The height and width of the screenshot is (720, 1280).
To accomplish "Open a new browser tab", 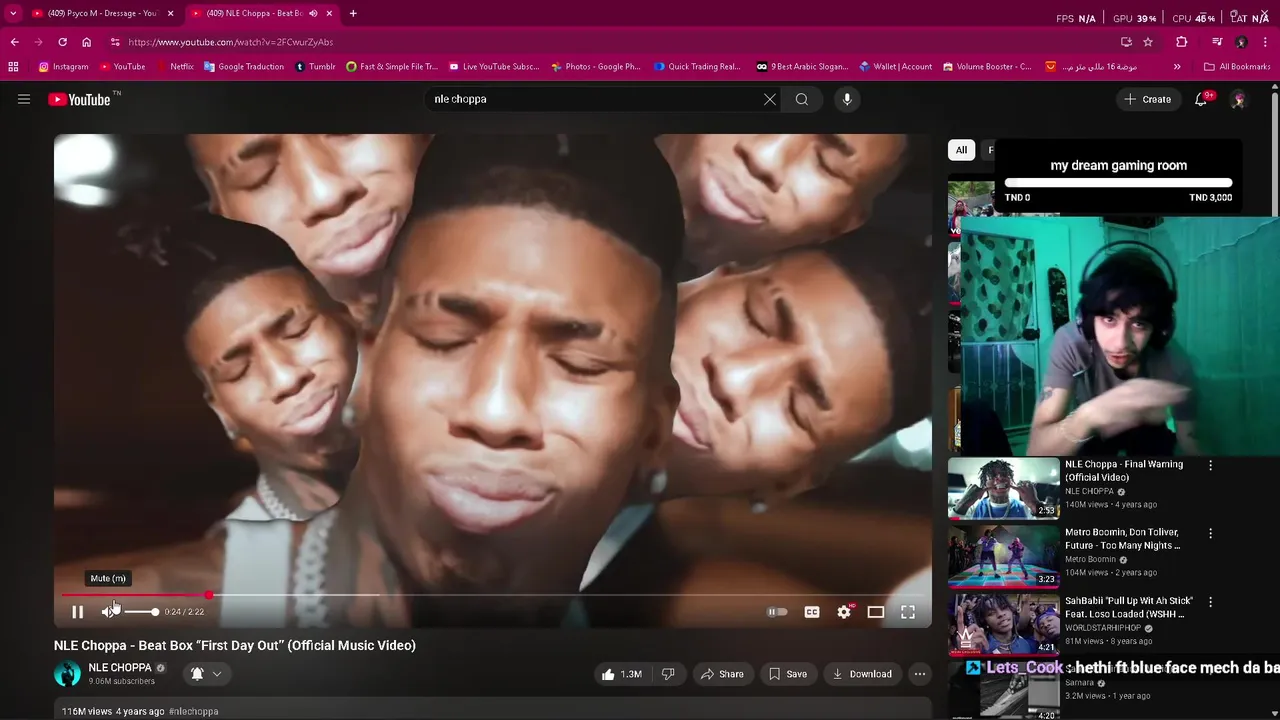I will pos(353,13).
